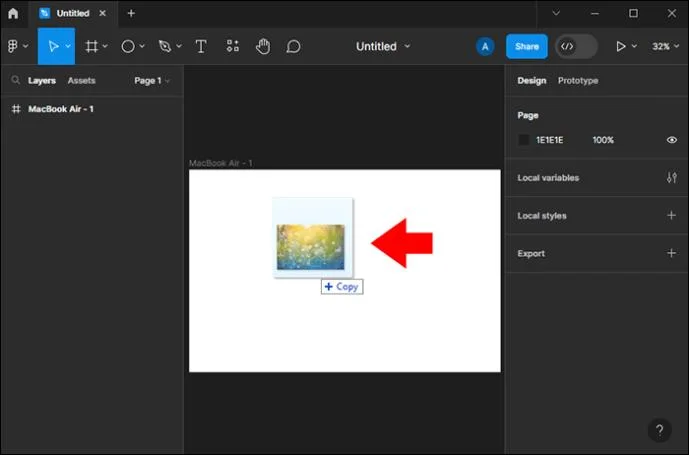Select the Pen tool
Viewport: 689px width, 455px height.
click(x=165, y=46)
